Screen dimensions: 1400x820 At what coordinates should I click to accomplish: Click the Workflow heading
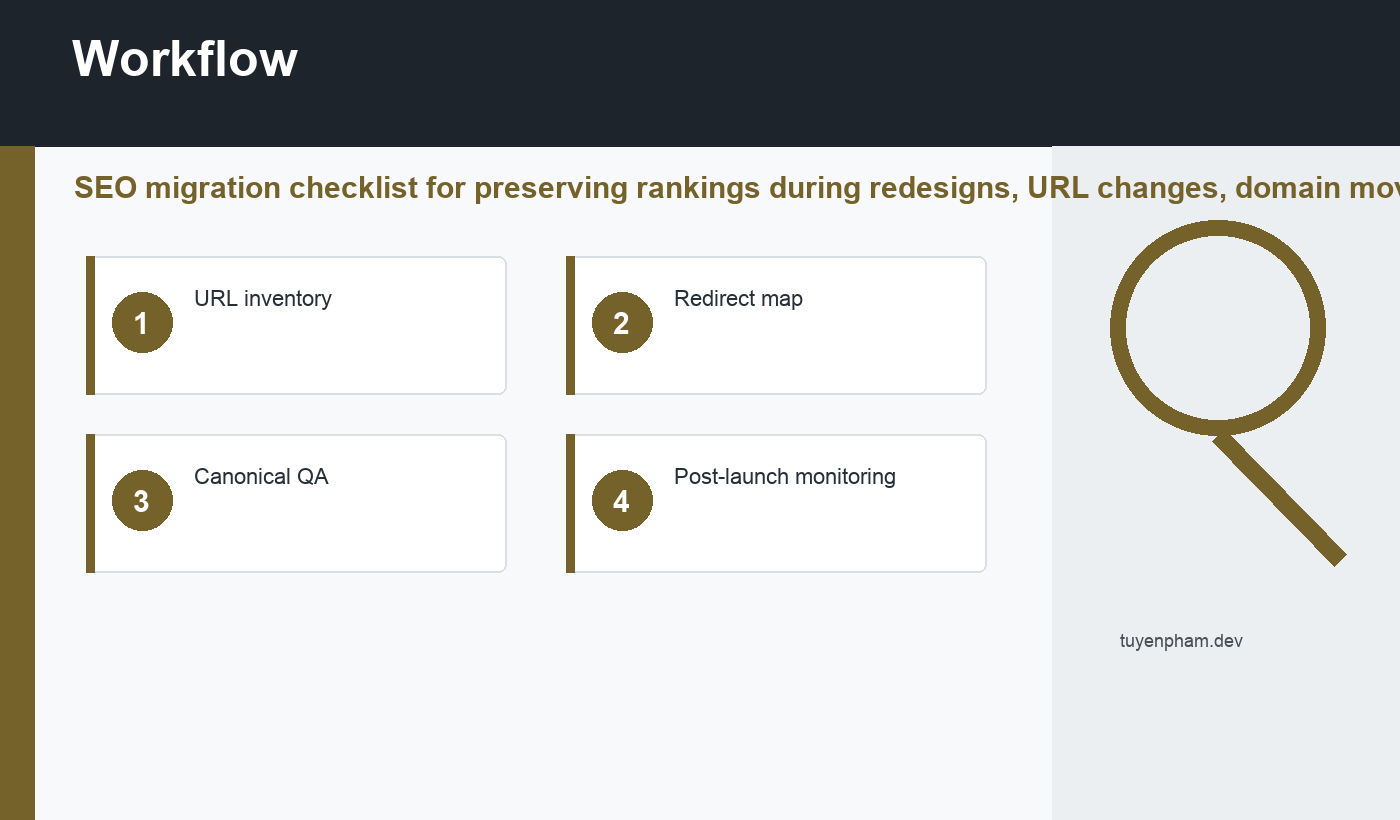185,58
